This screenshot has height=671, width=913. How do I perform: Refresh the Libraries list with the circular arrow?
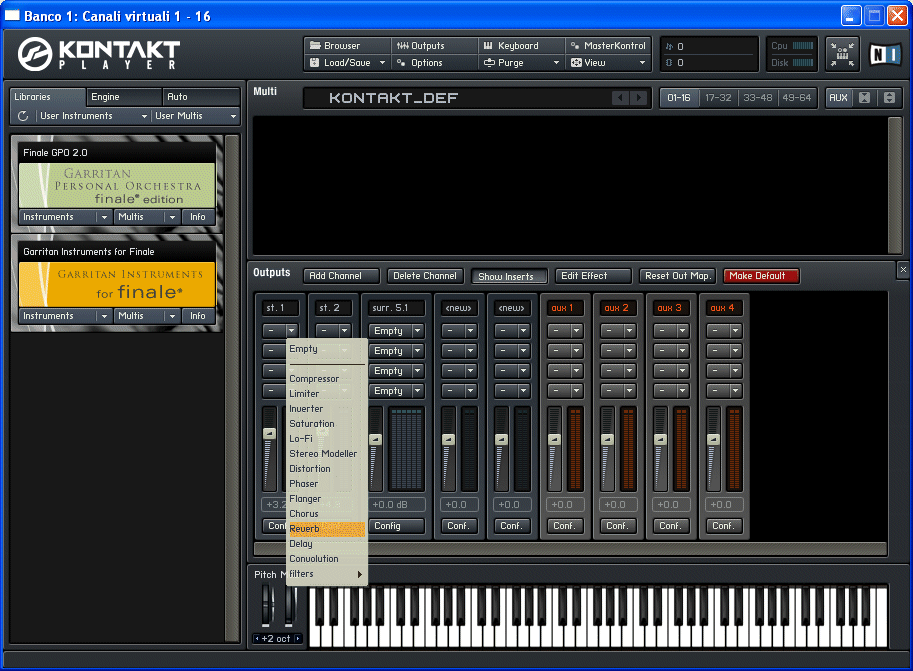coord(23,116)
